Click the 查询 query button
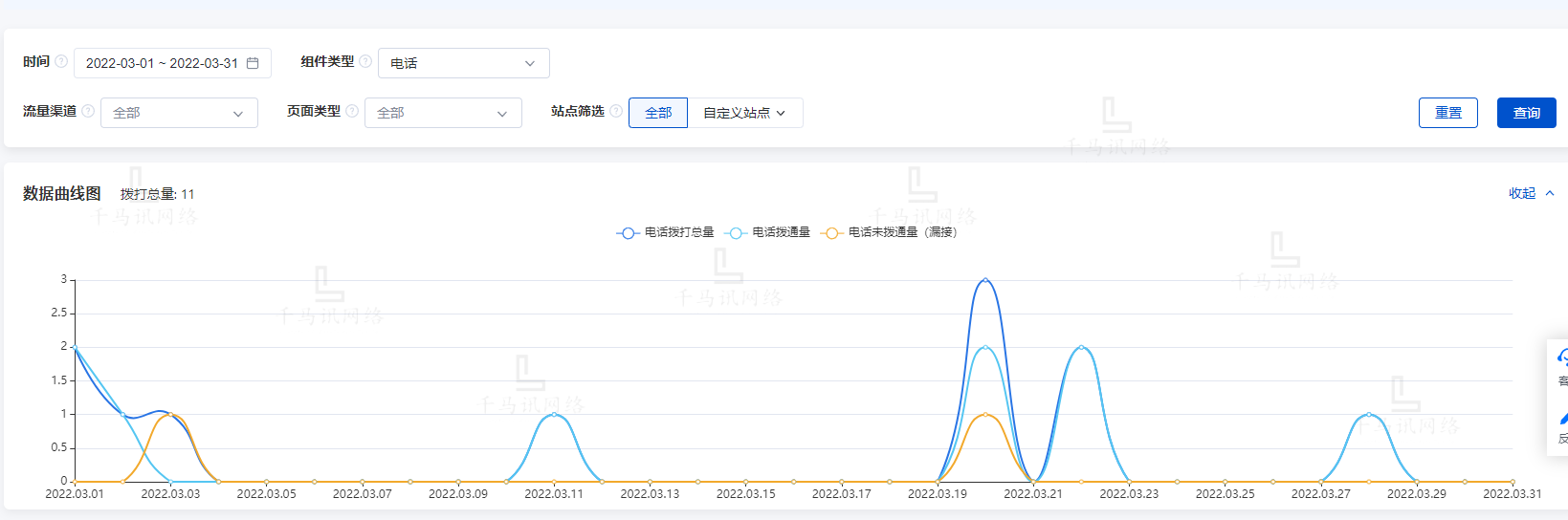Image resolution: width=1568 pixels, height=520 pixels. [1526, 113]
